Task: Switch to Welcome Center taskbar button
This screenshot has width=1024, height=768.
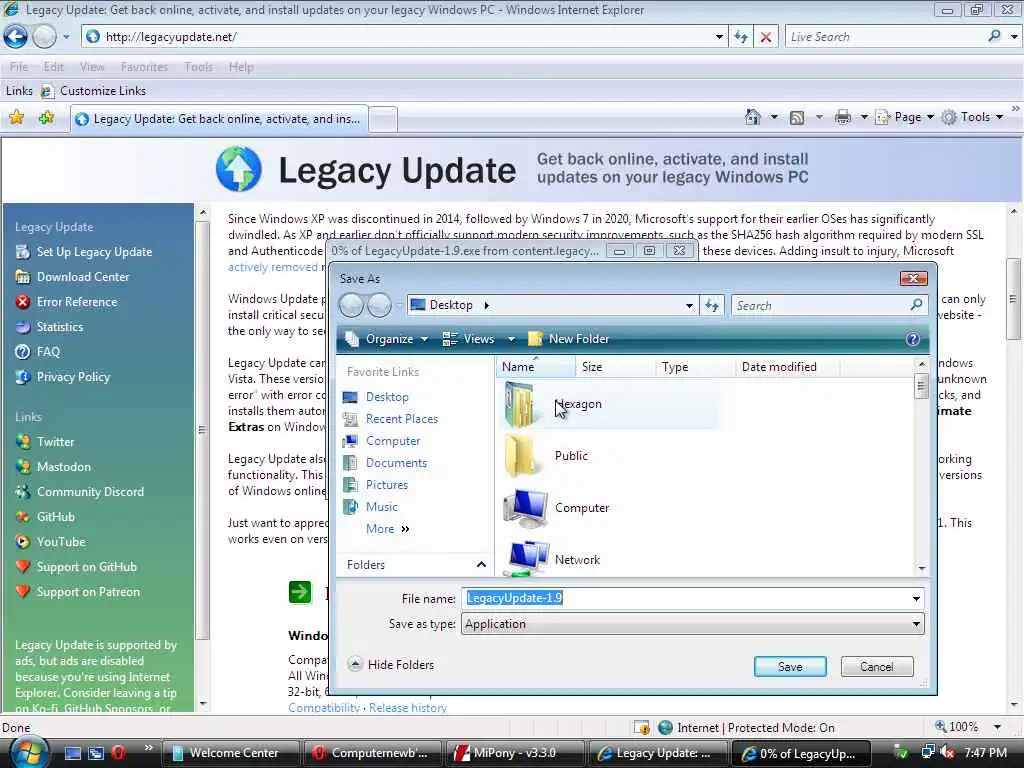Action: [230, 753]
